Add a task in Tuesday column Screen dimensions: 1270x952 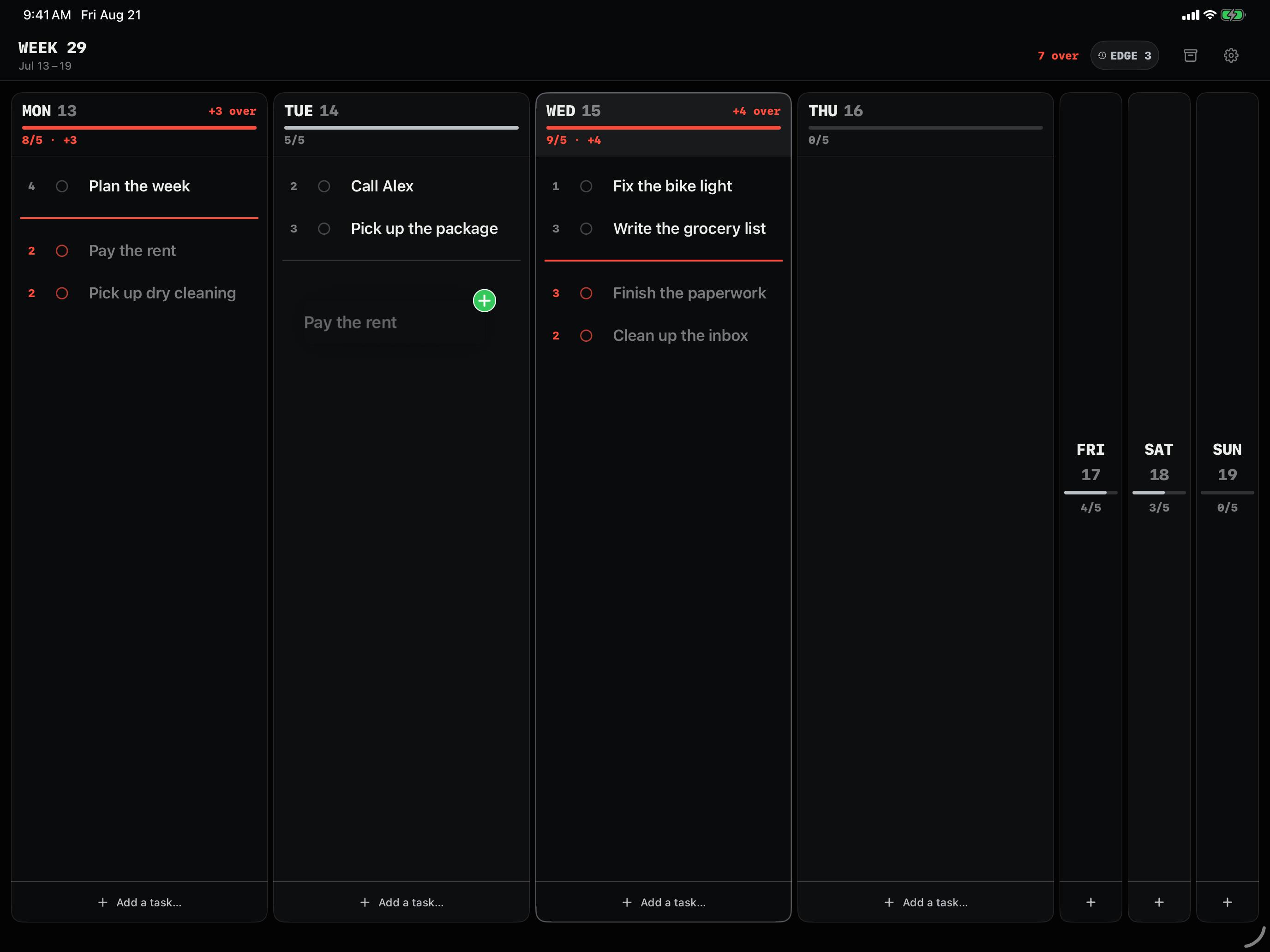[401, 902]
